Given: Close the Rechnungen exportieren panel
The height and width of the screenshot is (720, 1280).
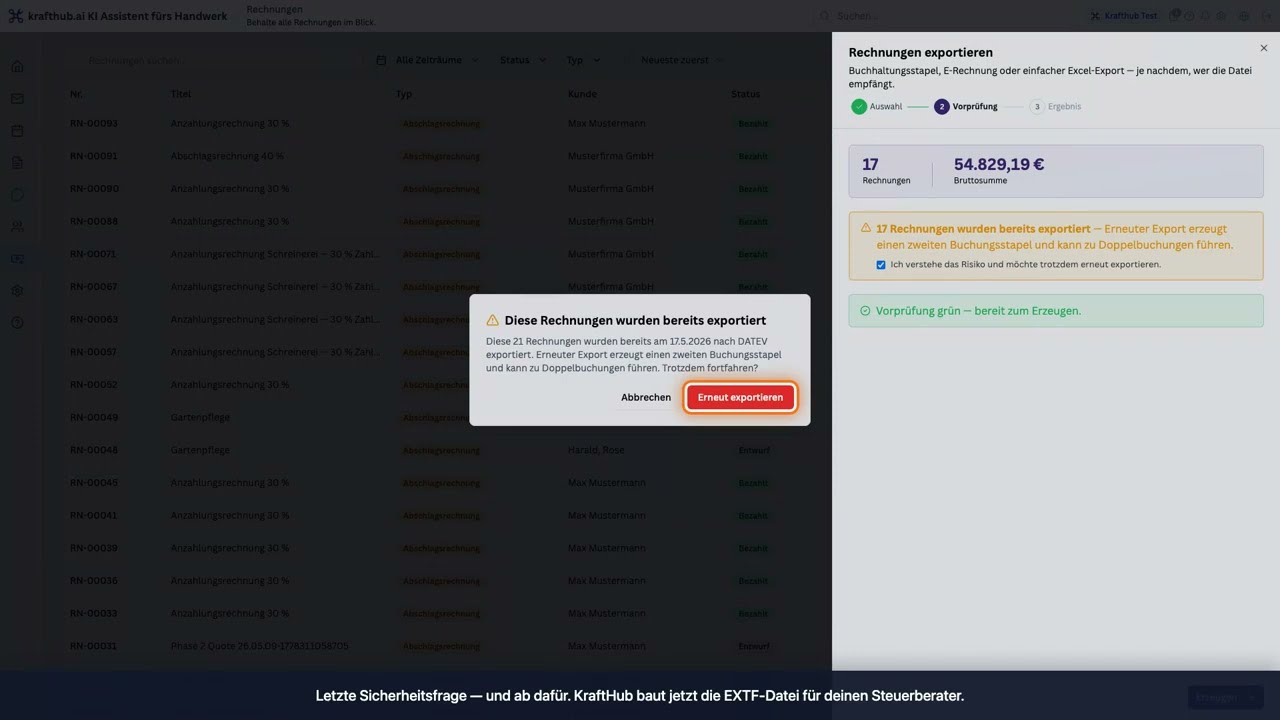Looking at the screenshot, I should point(1263,48).
